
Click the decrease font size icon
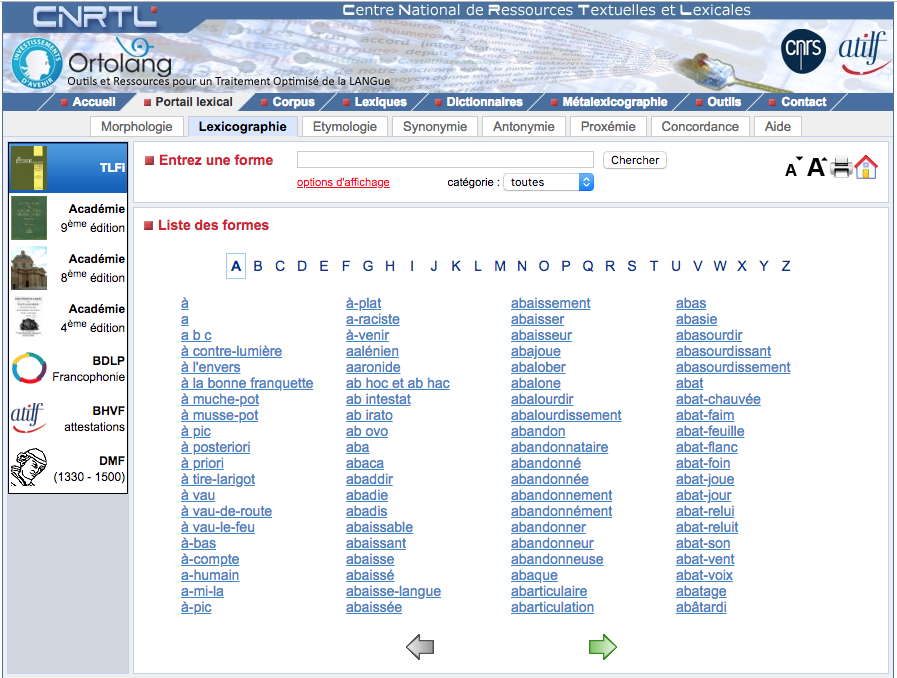tap(793, 168)
